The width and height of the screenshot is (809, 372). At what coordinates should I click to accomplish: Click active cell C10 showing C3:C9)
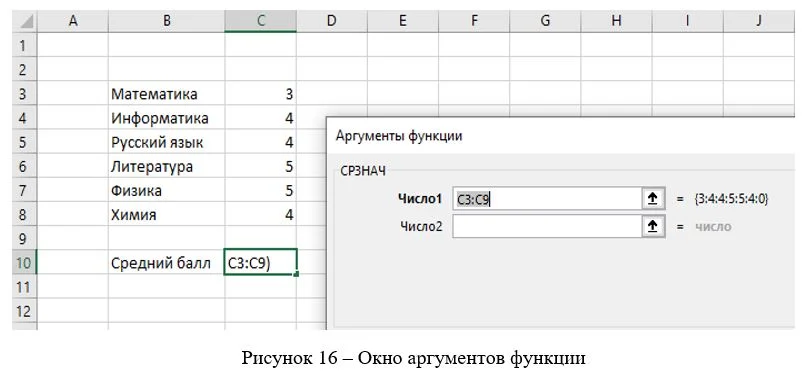coord(261,263)
